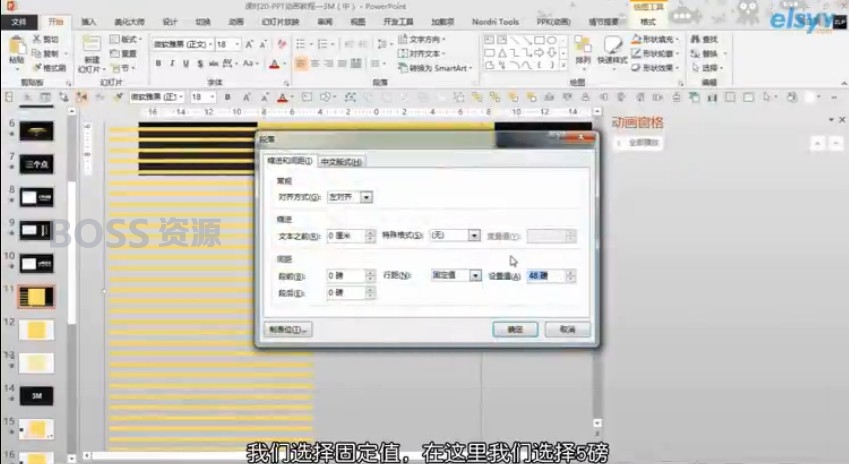This screenshot has width=849, height=464.
Task: Select slide 7 thumbnail
Action: (36, 164)
